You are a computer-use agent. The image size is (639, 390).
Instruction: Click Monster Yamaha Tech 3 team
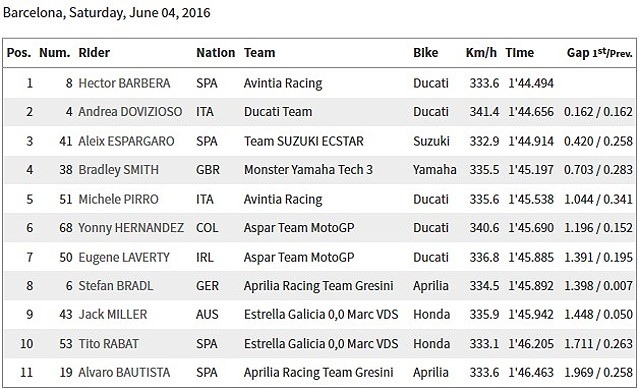click(x=308, y=170)
